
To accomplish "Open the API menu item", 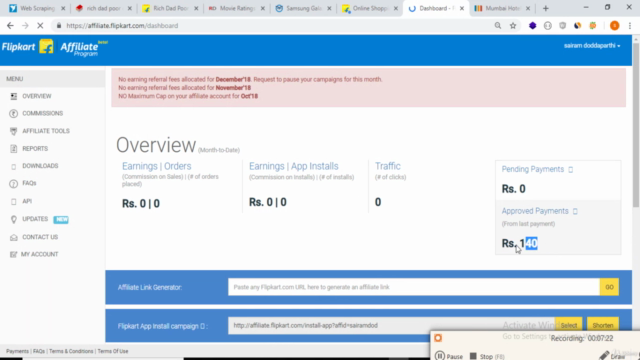I will (x=27, y=201).
